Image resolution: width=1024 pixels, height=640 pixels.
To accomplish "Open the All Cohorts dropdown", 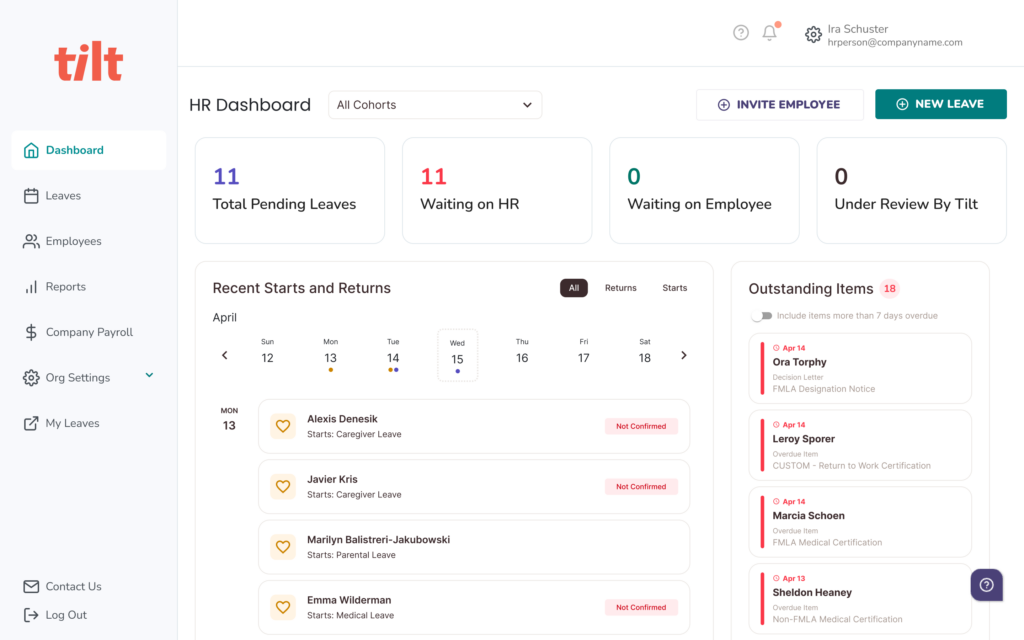I will click(435, 105).
